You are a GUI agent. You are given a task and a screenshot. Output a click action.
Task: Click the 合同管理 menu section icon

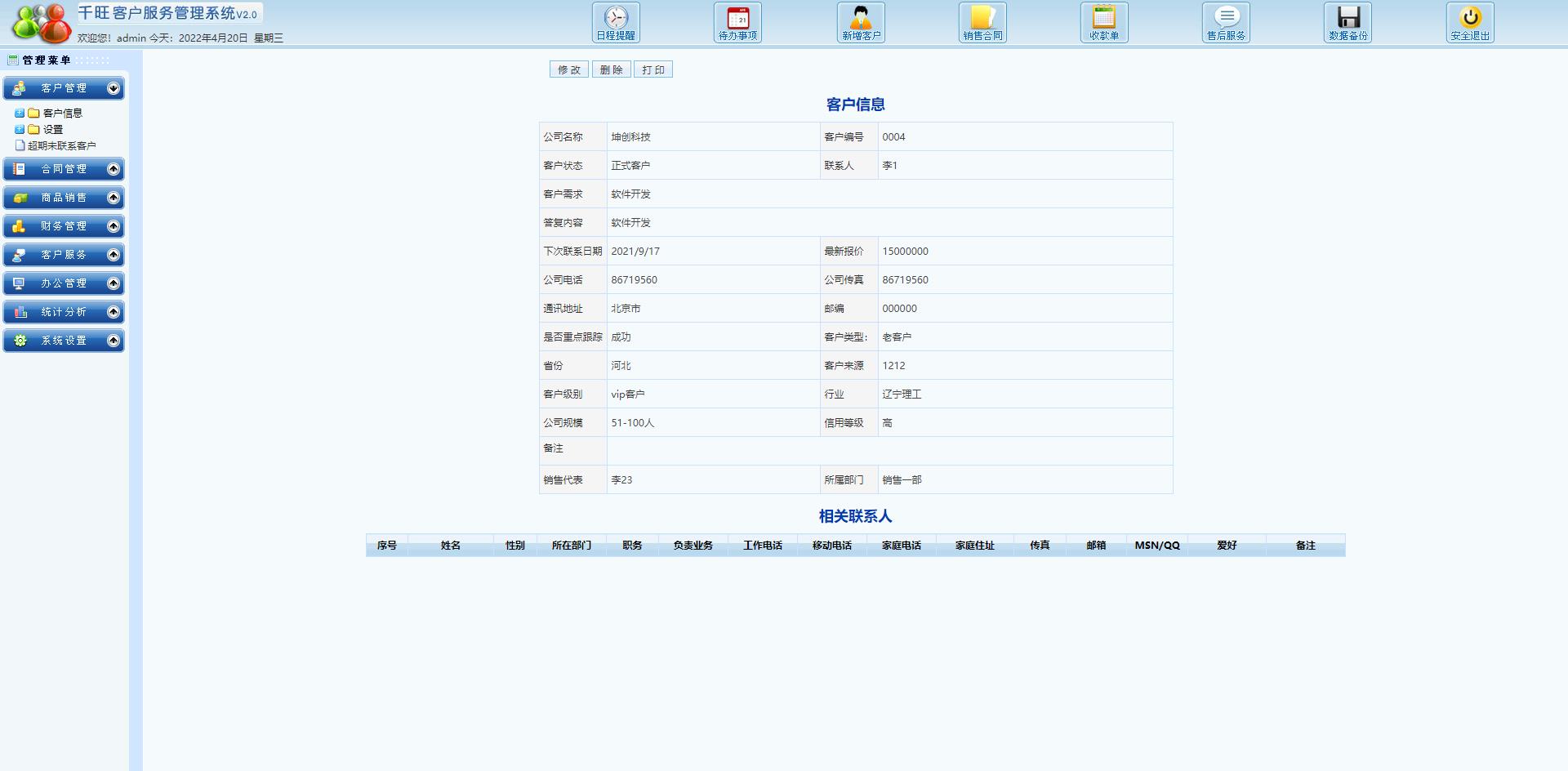coord(19,169)
